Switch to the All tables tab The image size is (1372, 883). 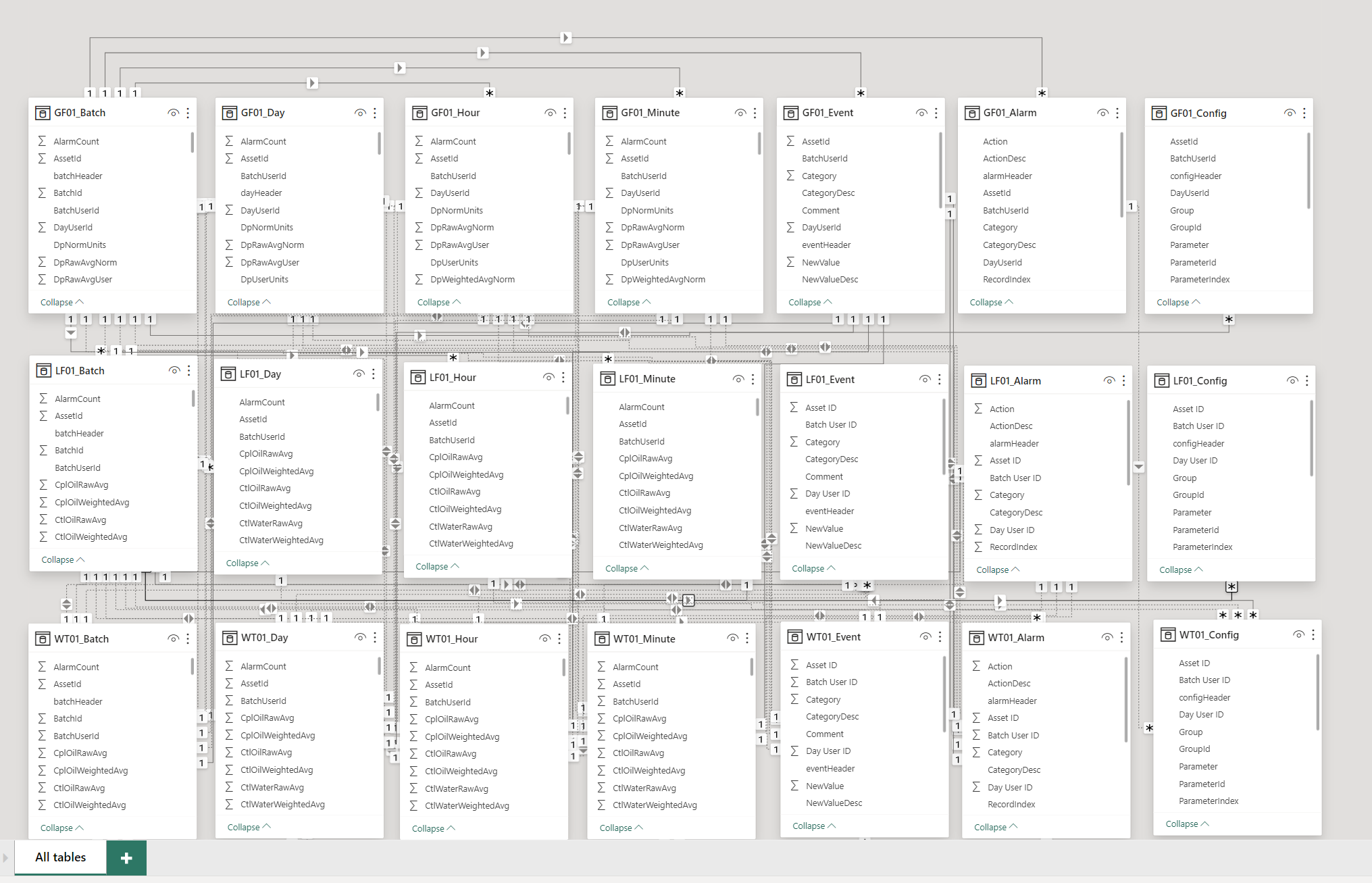(x=61, y=857)
